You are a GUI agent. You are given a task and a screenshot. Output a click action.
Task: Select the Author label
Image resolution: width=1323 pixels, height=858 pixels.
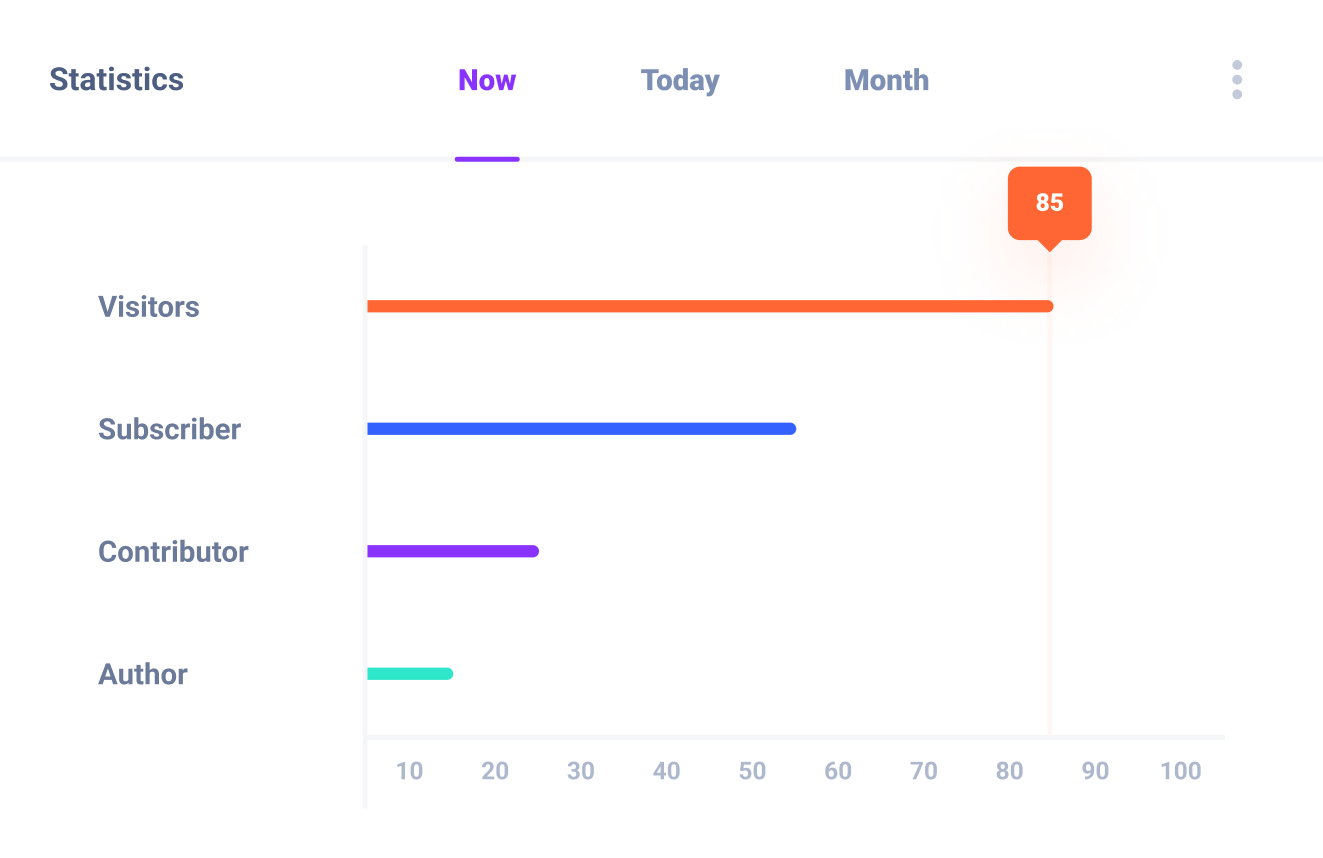point(142,674)
